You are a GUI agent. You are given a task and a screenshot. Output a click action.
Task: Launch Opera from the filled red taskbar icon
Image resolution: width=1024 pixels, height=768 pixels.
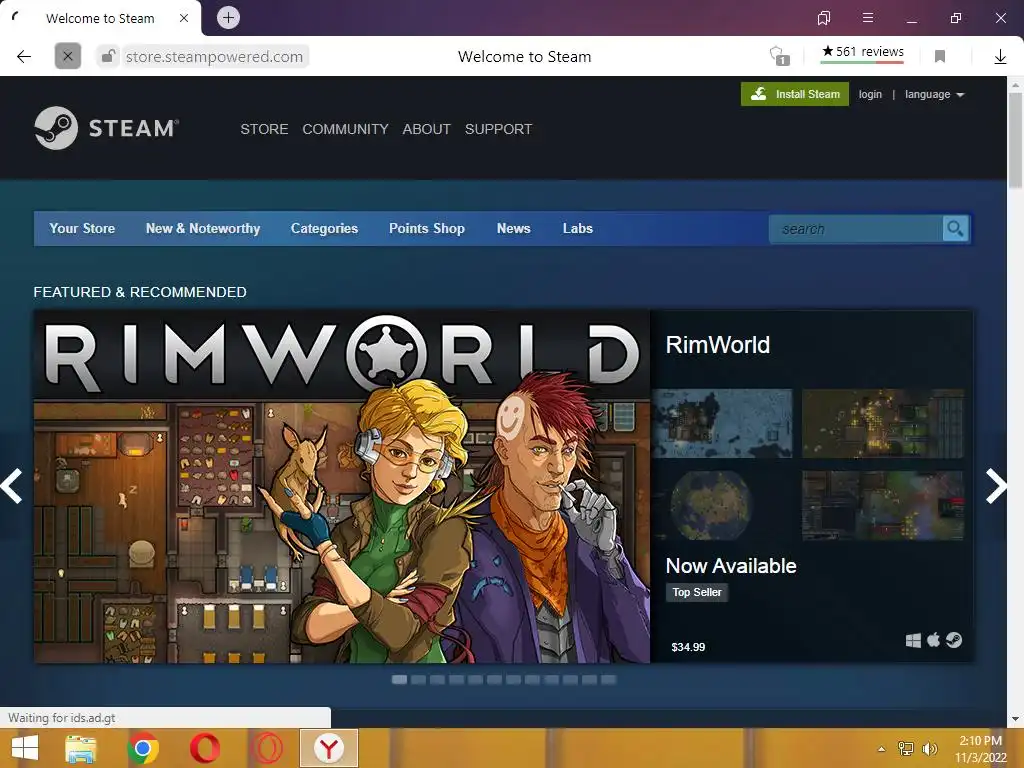(x=204, y=748)
